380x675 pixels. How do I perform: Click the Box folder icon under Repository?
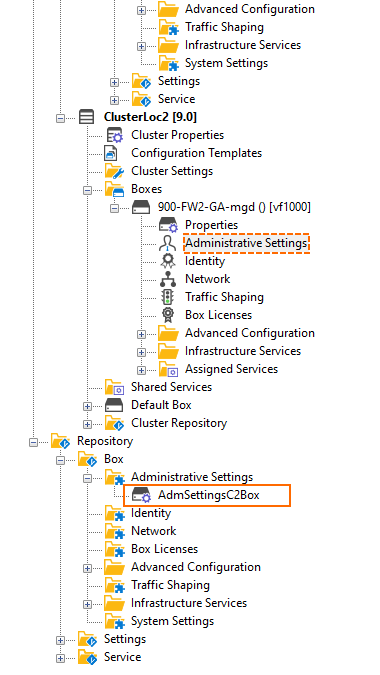87,459
